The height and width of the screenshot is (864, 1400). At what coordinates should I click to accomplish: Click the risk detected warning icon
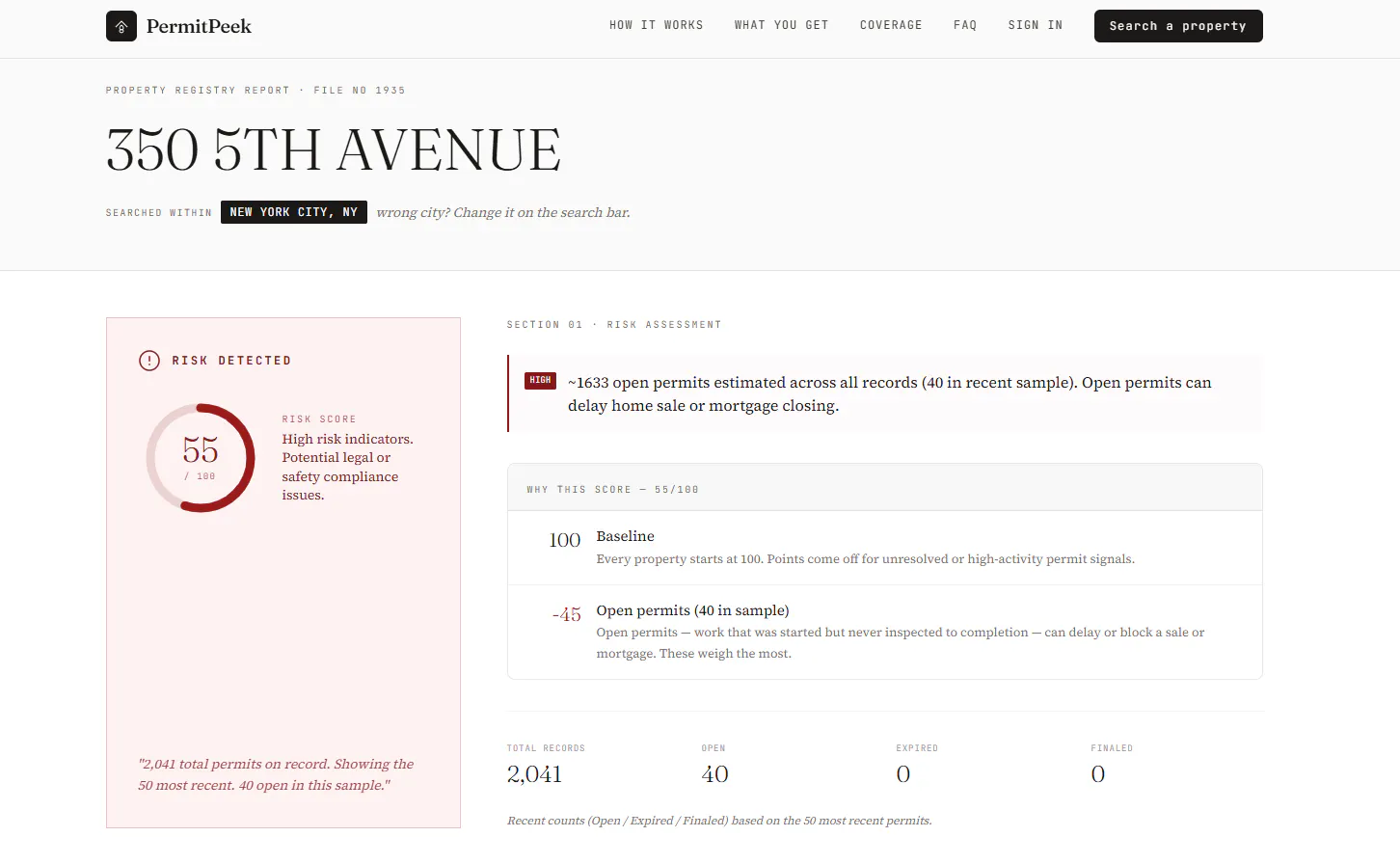pos(149,361)
